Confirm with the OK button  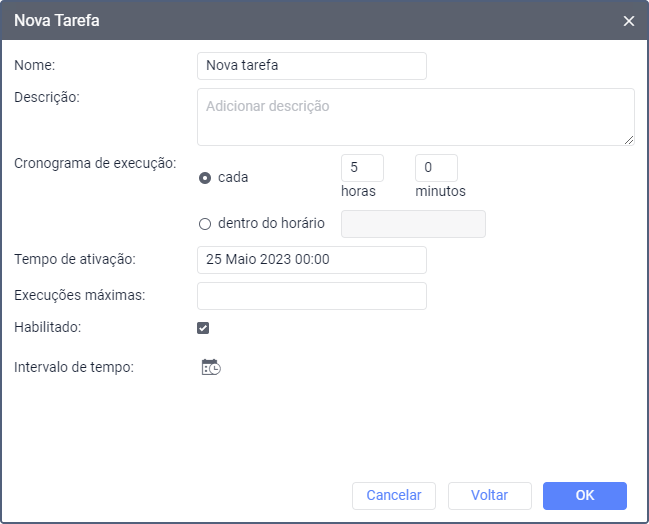tap(584, 496)
